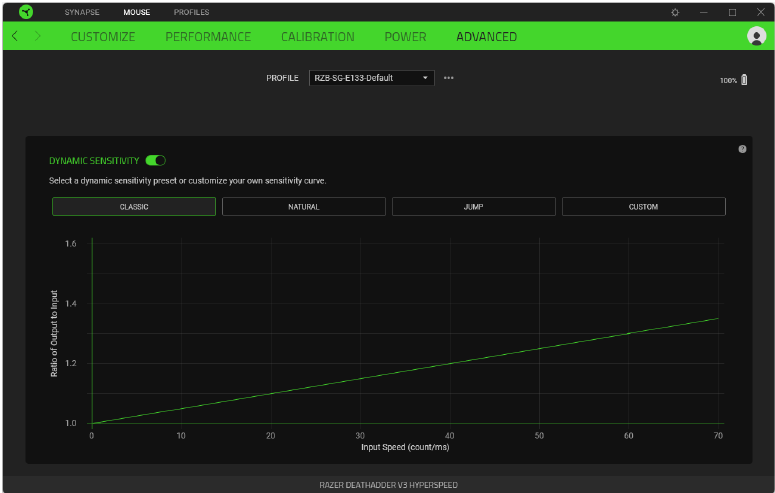The width and height of the screenshot is (775, 493).
Task: Switch to the Profiles tab
Action: 191,12
